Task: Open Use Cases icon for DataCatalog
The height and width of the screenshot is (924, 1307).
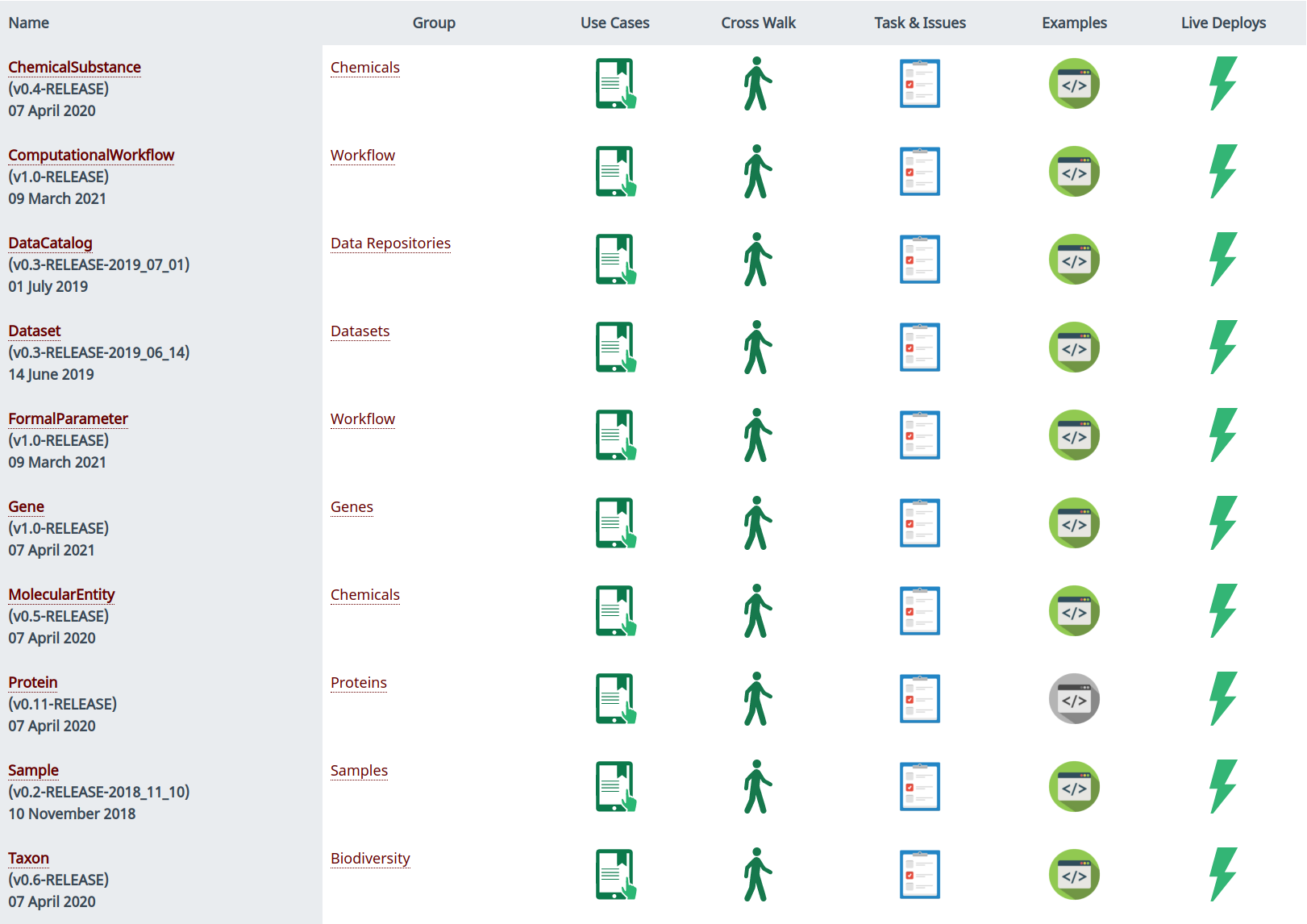Action: (x=616, y=259)
